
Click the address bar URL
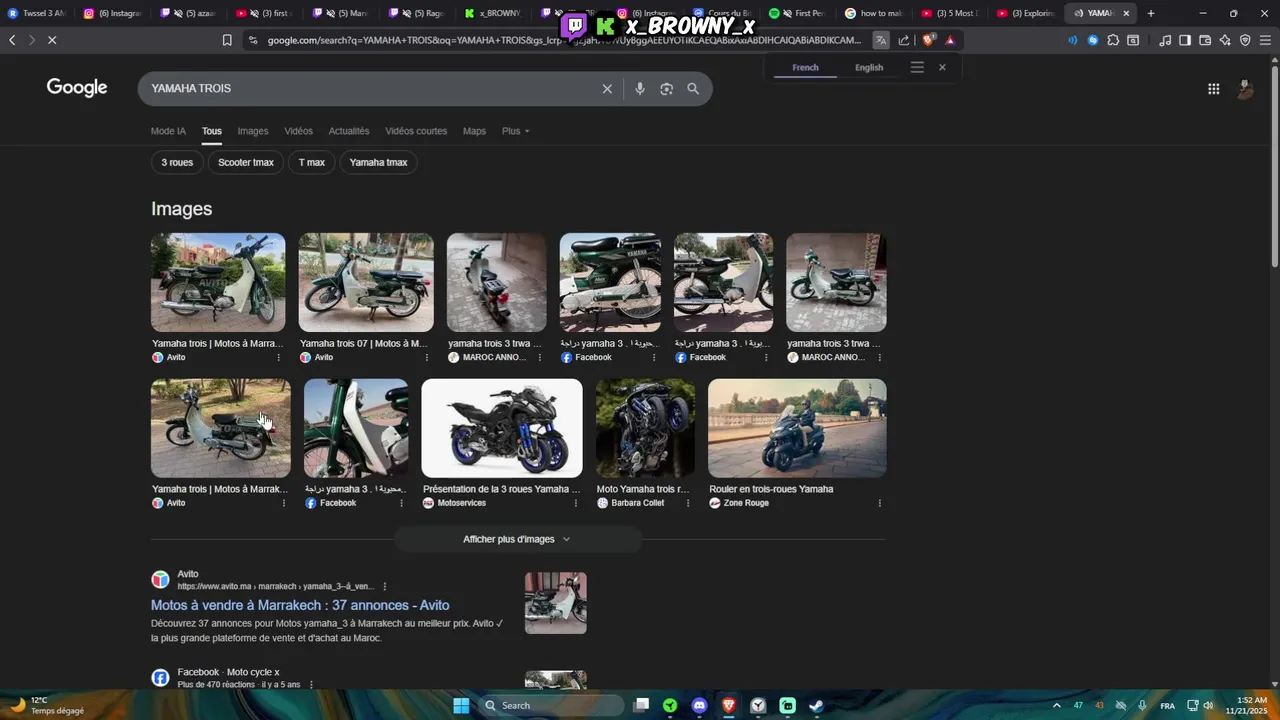[x=563, y=40]
